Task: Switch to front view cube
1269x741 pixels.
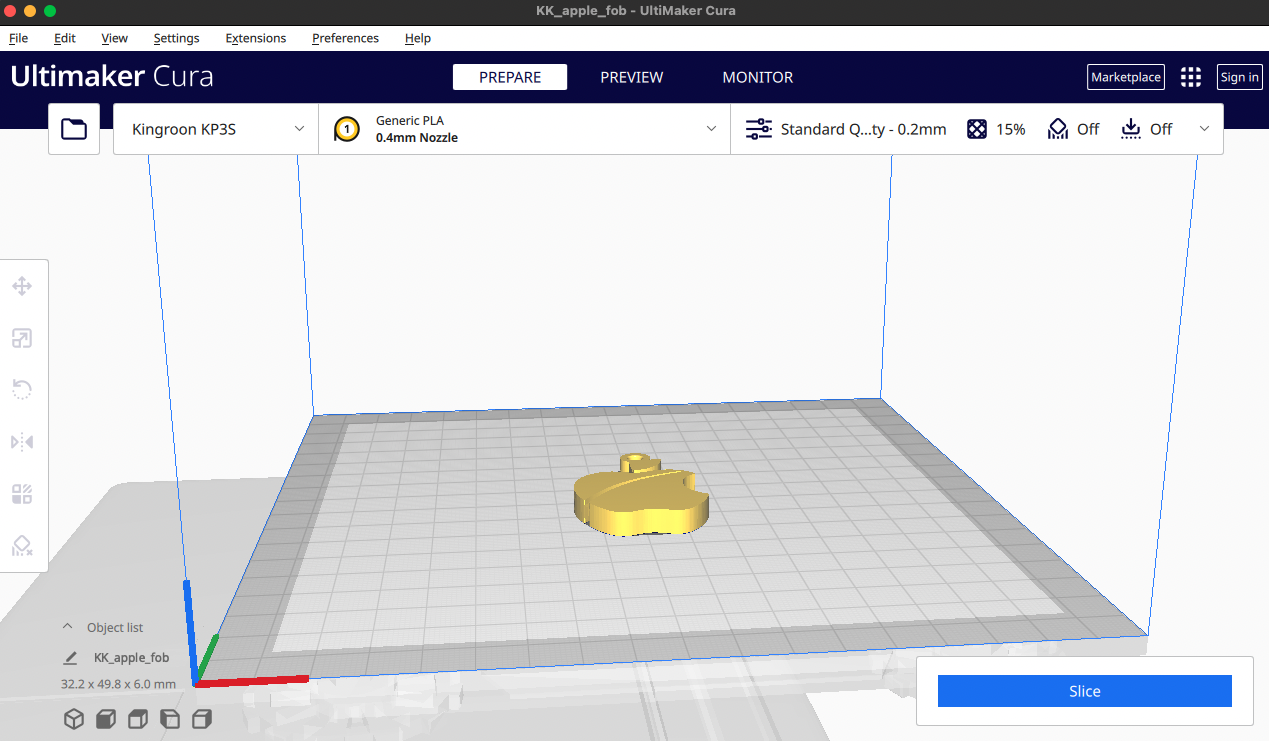Action: click(x=106, y=718)
